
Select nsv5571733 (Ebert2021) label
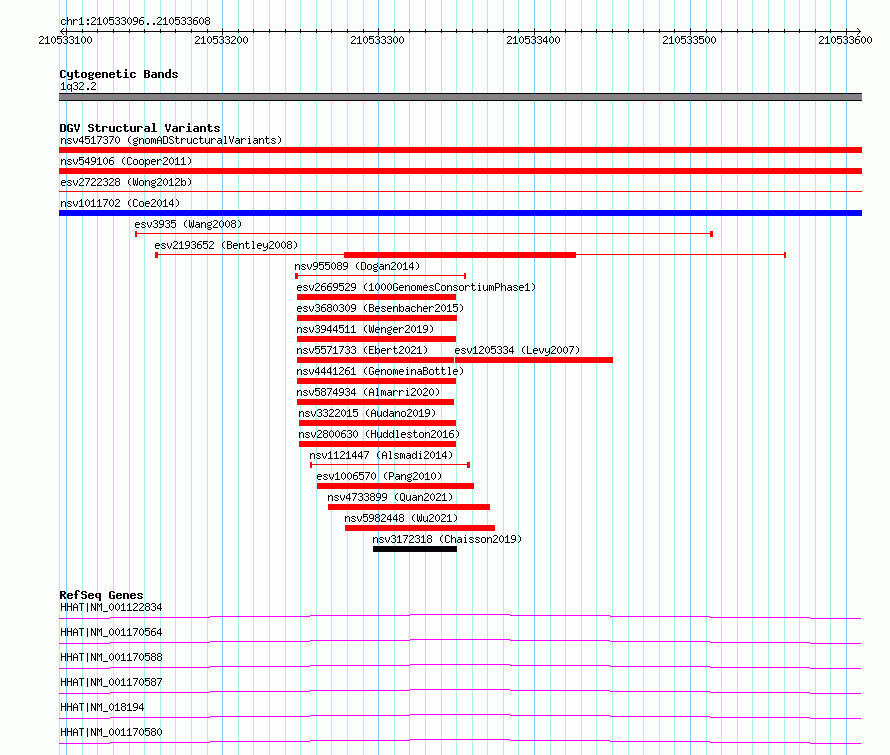coord(362,350)
